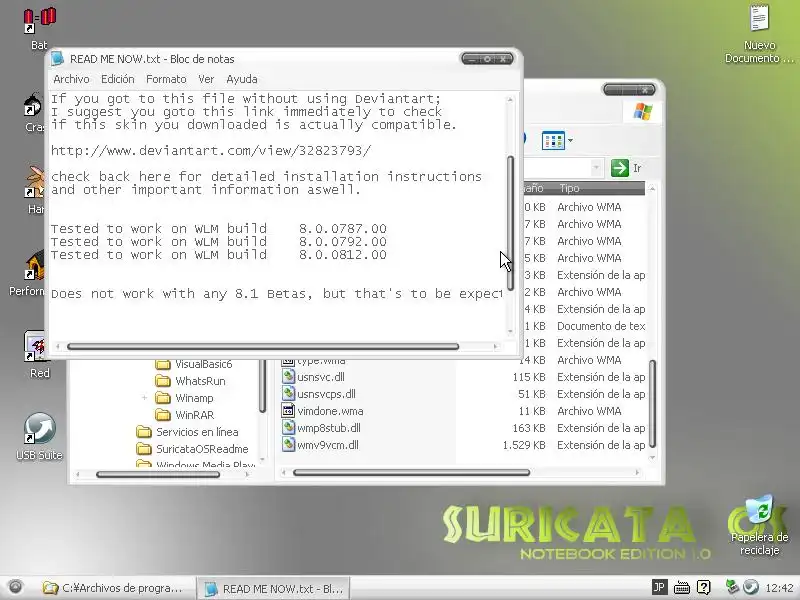Click the 163 KB size cell
800x600 pixels.
529,428
